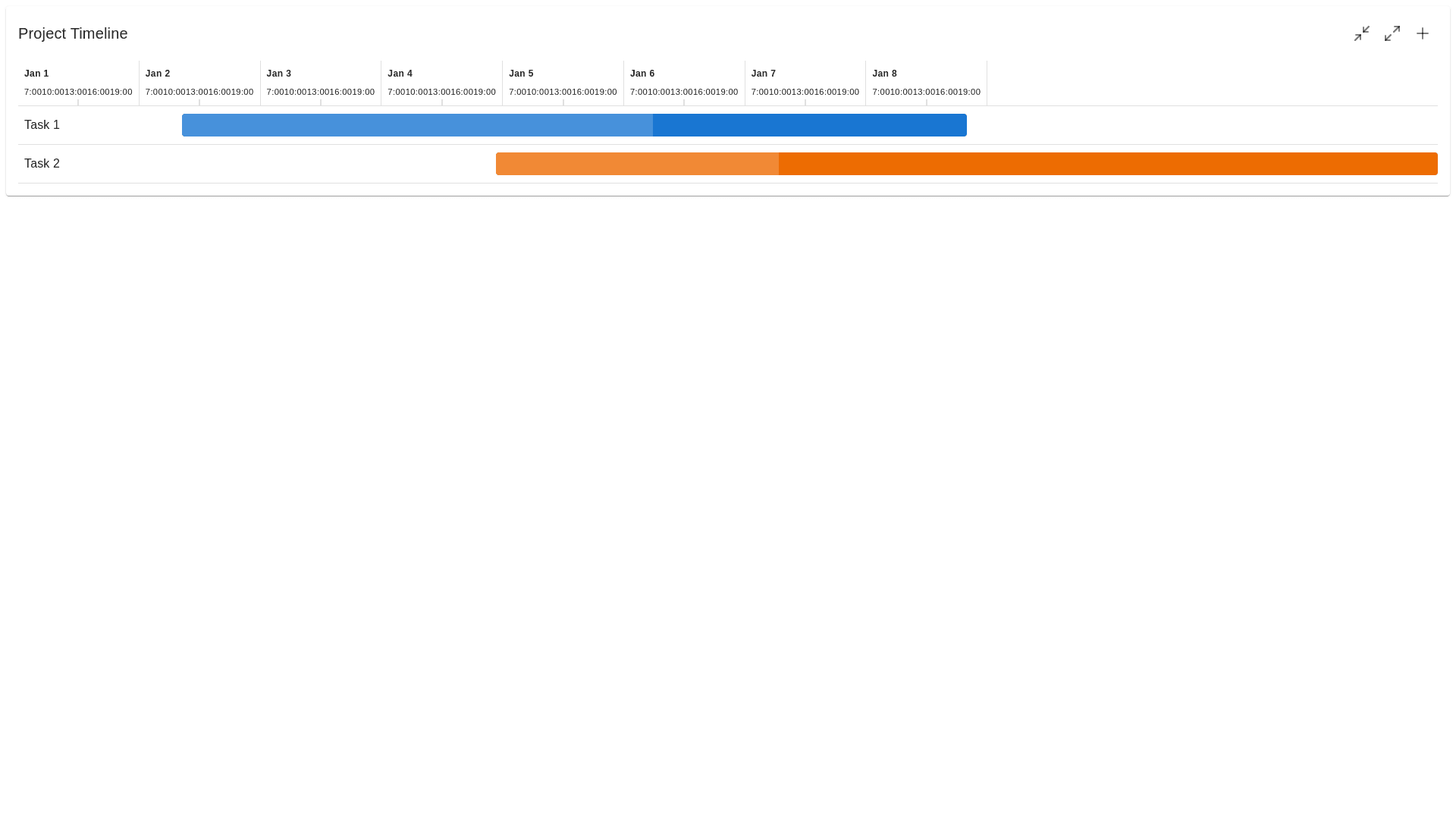The image size is (1456, 819).
Task: Click the dark blue Task 1 remaining segment
Action: point(809,125)
